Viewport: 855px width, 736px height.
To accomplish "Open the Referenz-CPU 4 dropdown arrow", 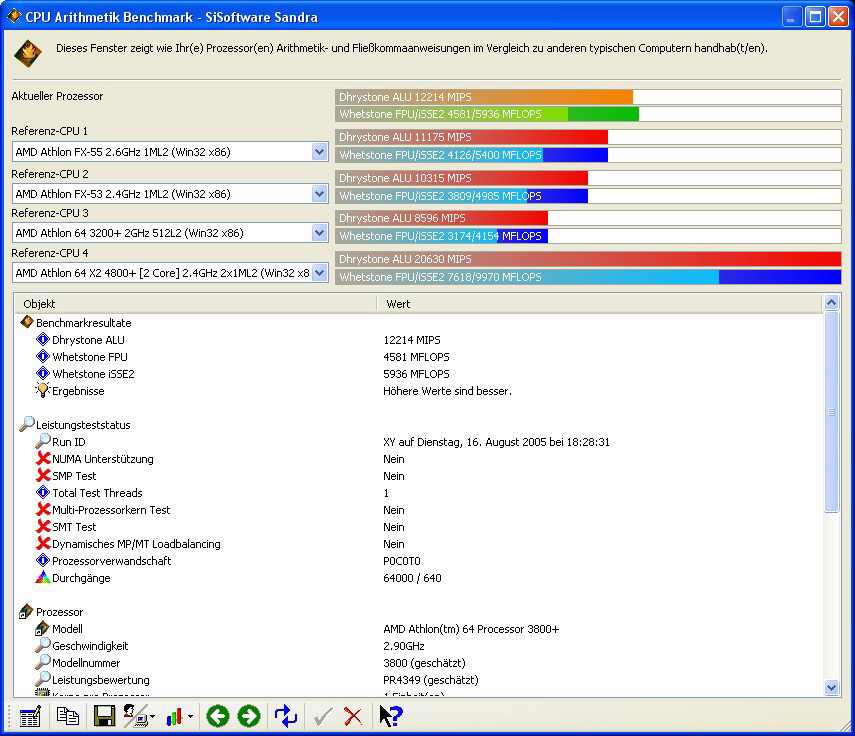I will (x=320, y=273).
